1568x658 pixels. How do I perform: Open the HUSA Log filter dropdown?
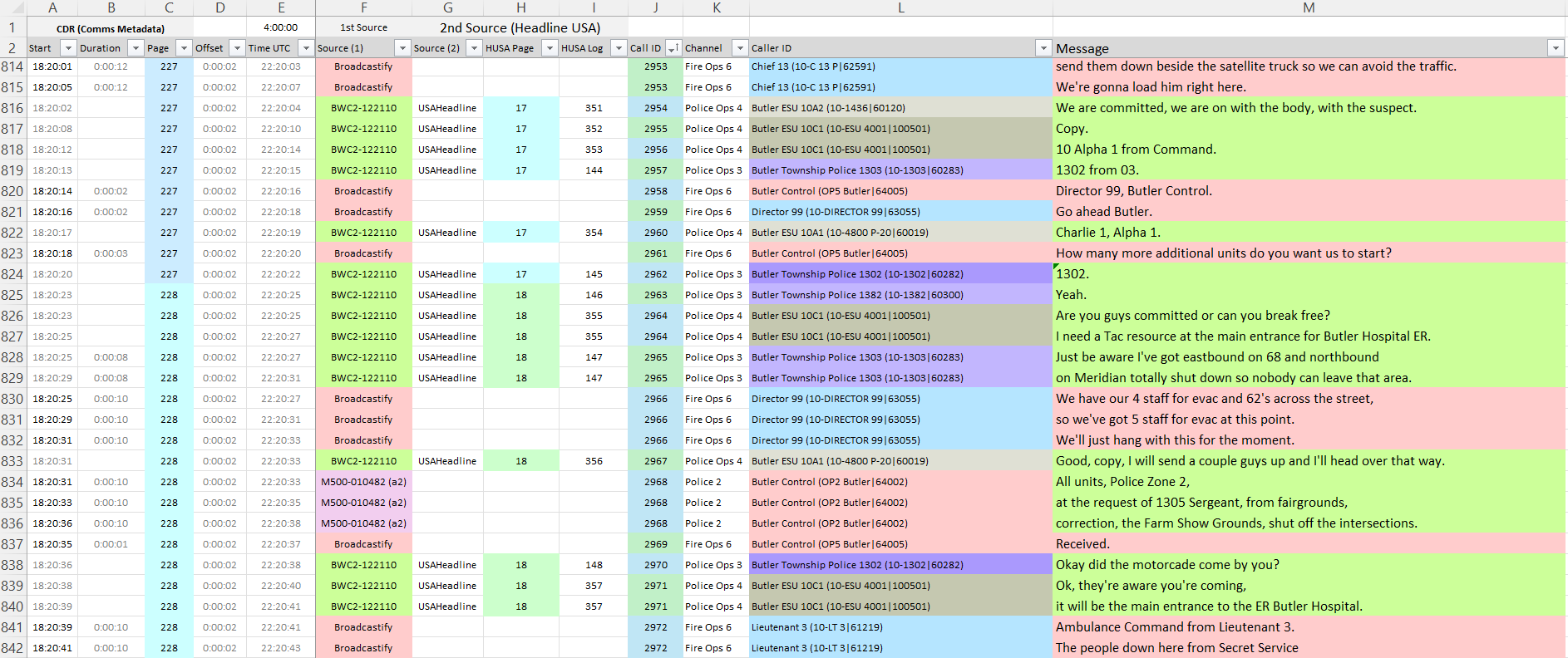[x=619, y=48]
